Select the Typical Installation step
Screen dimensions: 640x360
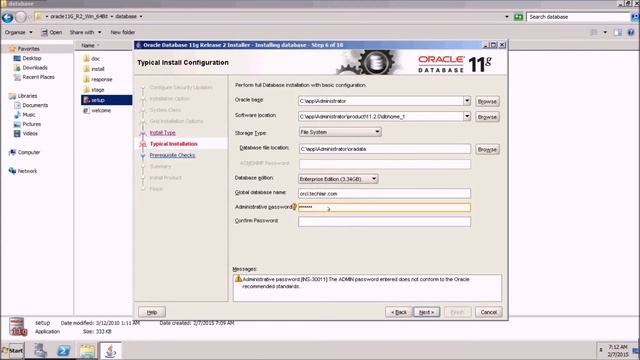click(x=173, y=144)
